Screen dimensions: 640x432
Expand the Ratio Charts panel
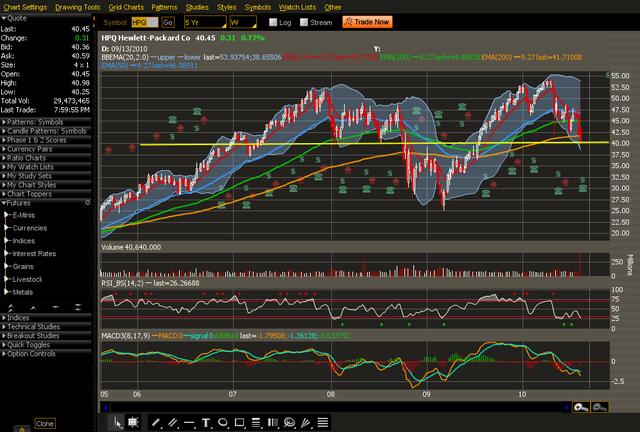[46, 158]
